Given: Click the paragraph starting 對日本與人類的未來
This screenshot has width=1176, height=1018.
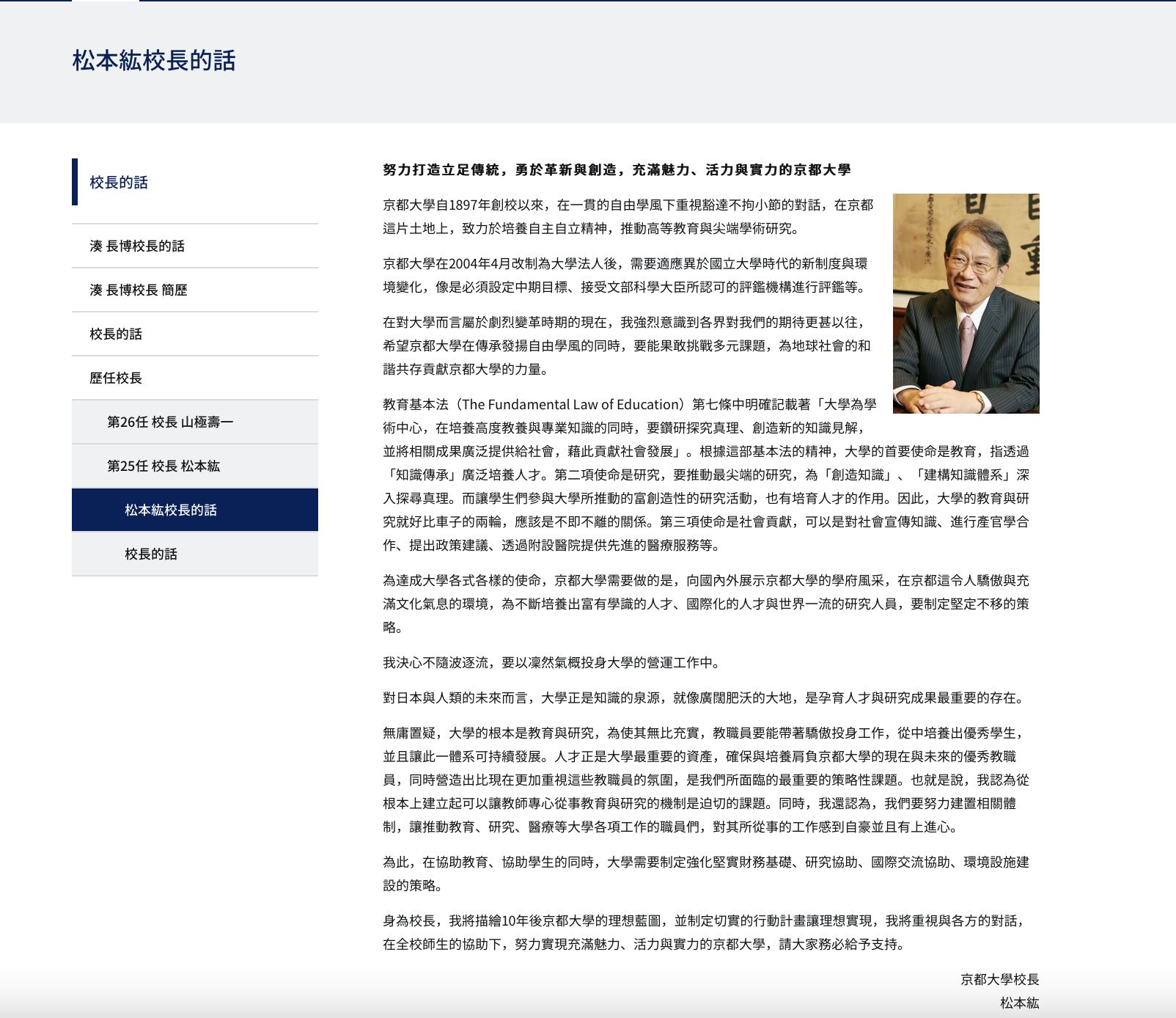Looking at the screenshot, I should 704,698.
